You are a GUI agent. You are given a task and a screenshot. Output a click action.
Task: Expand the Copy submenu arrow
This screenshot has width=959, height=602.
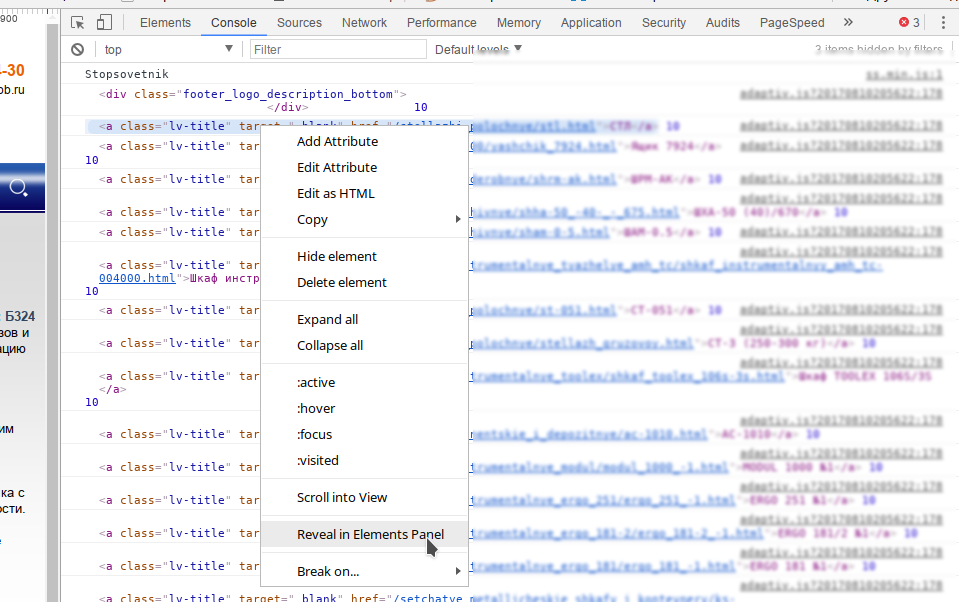(457, 219)
